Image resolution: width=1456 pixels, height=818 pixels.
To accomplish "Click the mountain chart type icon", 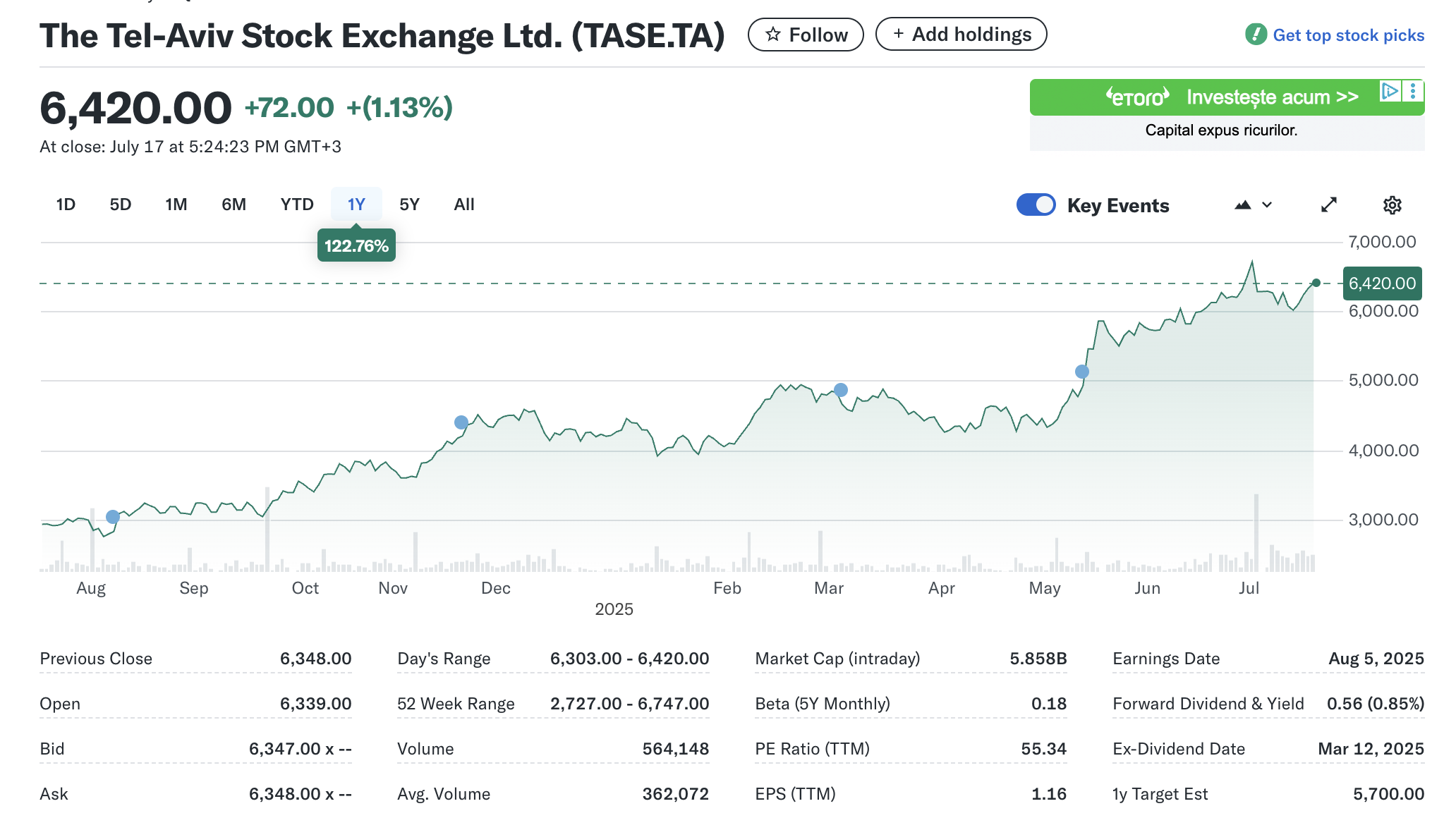I will pos(1243,205).
